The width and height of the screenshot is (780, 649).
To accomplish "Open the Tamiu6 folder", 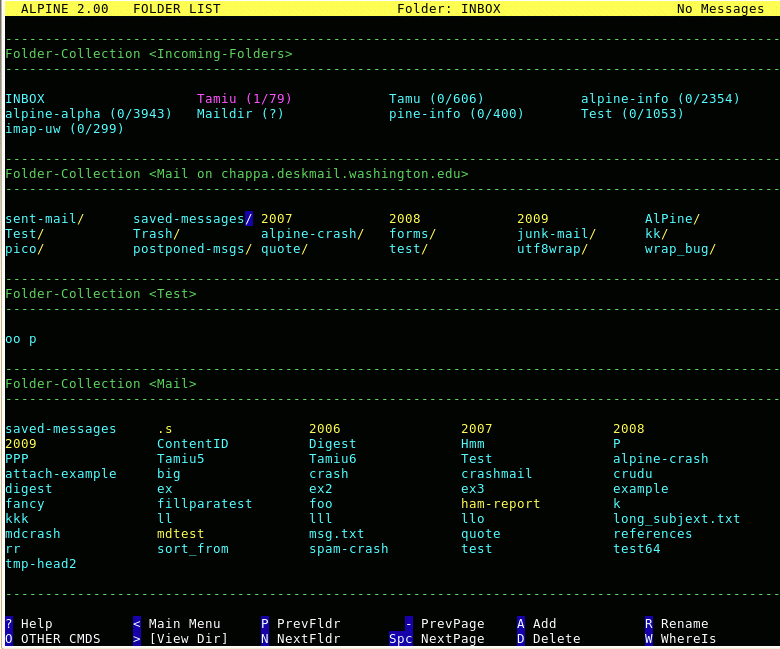I will tap(332, 459).
